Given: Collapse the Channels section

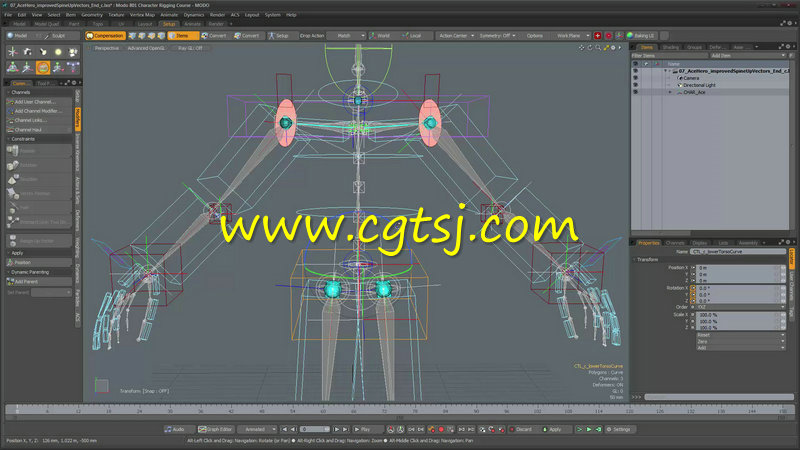Looking at the screenshot, I should pos(9,92).
